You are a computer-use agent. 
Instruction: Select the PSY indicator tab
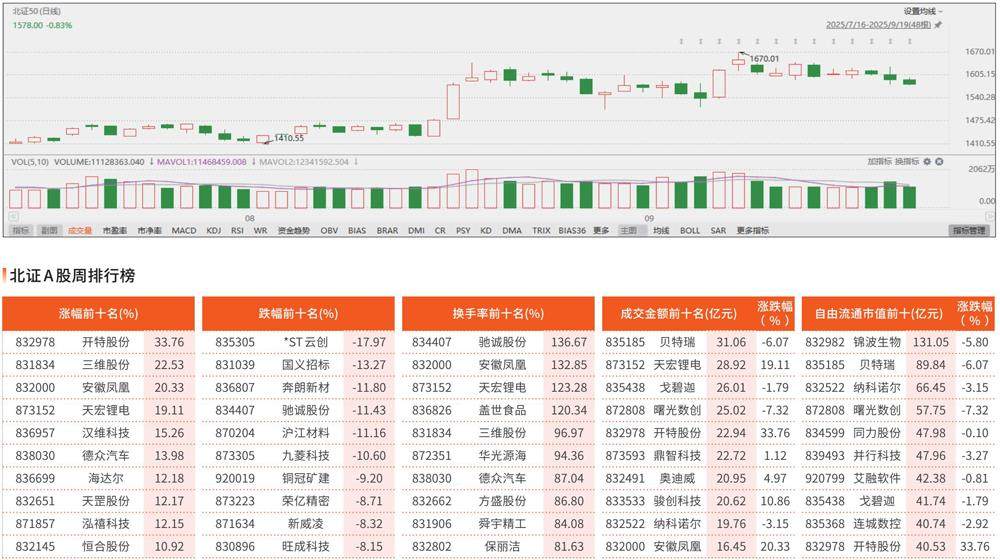point(463,230)
